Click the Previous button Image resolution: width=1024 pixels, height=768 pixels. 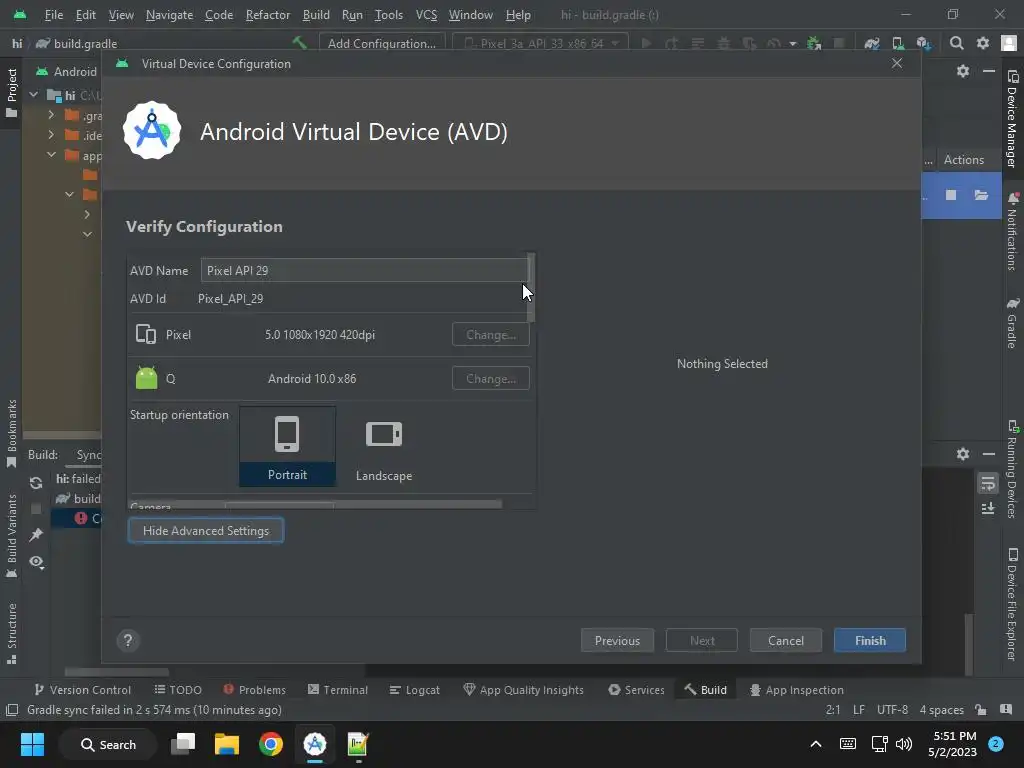pos(617,641)
